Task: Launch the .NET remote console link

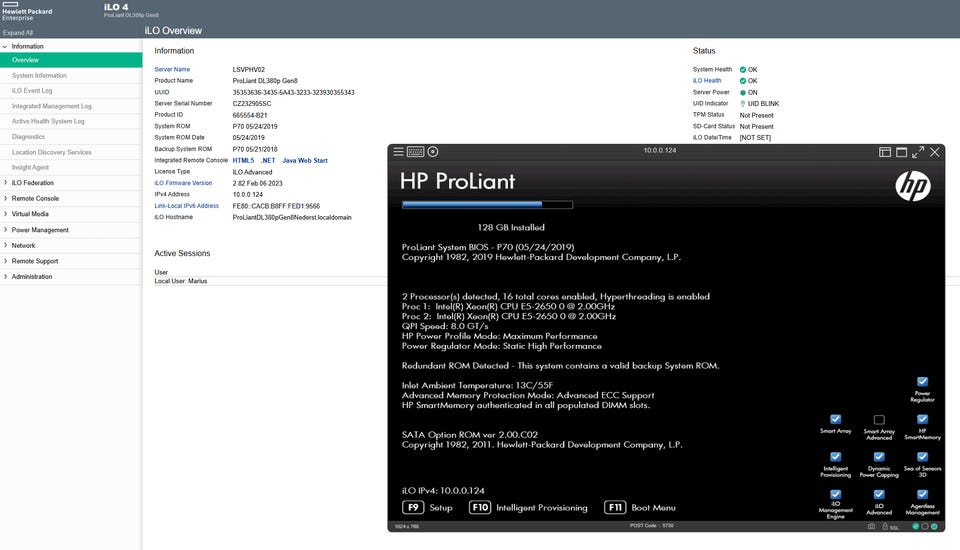Action: [x=268, y=160]
